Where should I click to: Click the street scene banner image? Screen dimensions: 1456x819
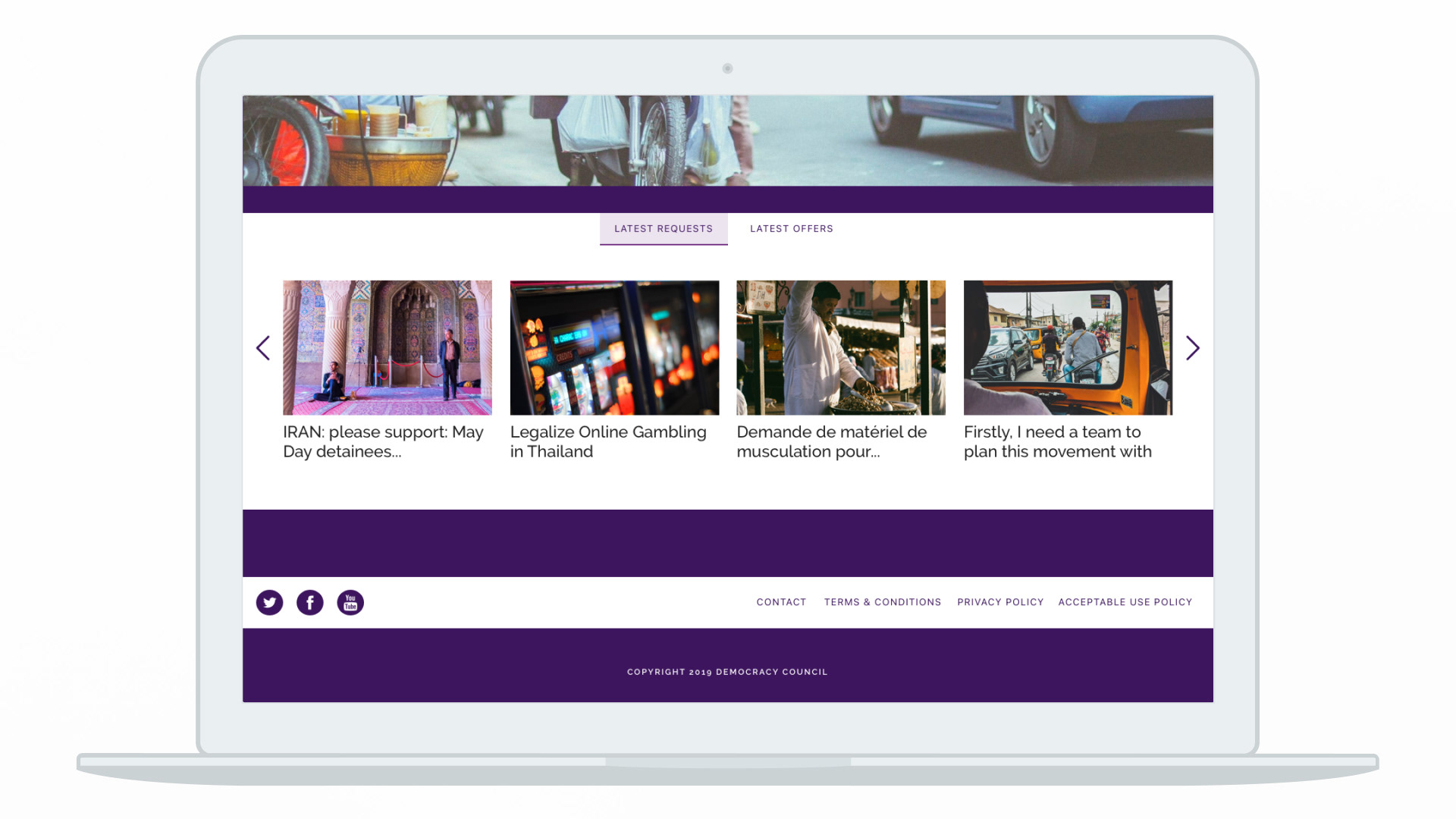[x=728, y=140]
